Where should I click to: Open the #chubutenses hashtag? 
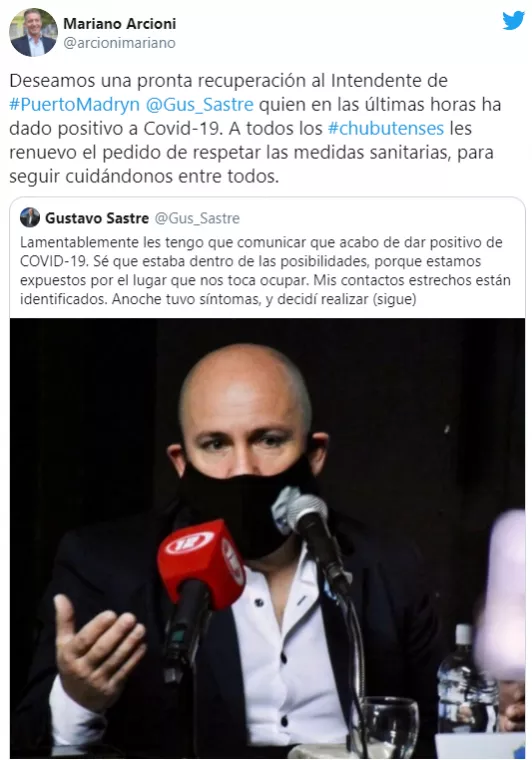point(386,128)
